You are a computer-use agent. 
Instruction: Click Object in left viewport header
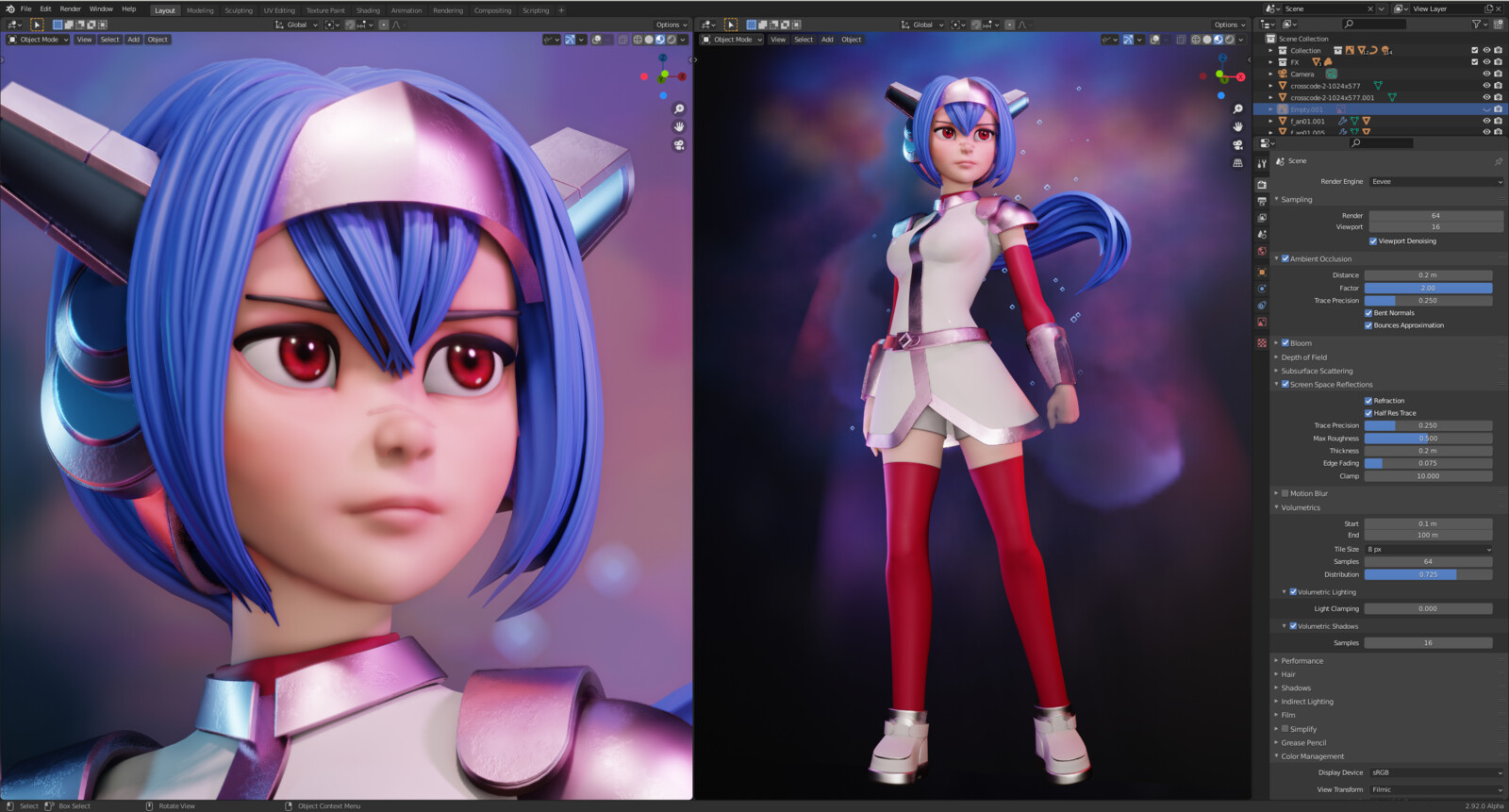point(158,40)
